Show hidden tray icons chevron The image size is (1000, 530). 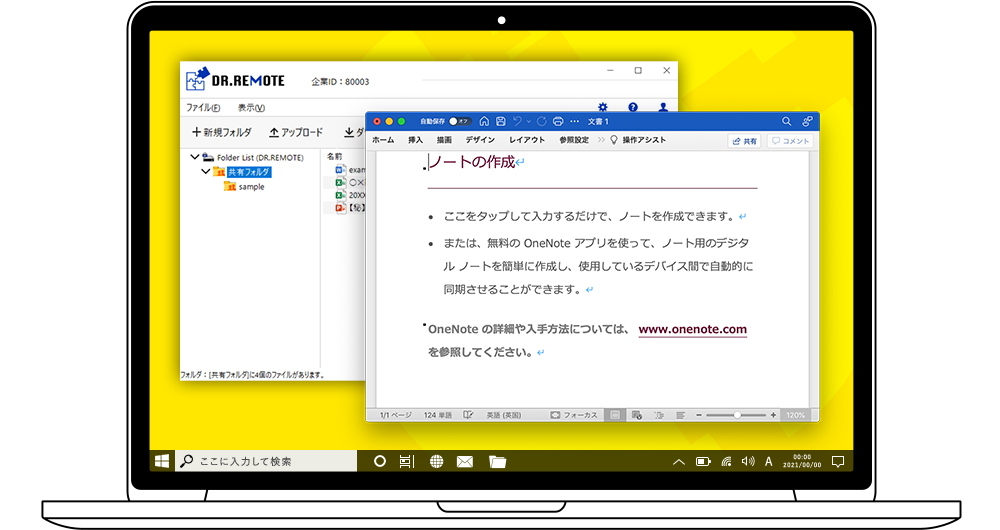tap(679, 462)
